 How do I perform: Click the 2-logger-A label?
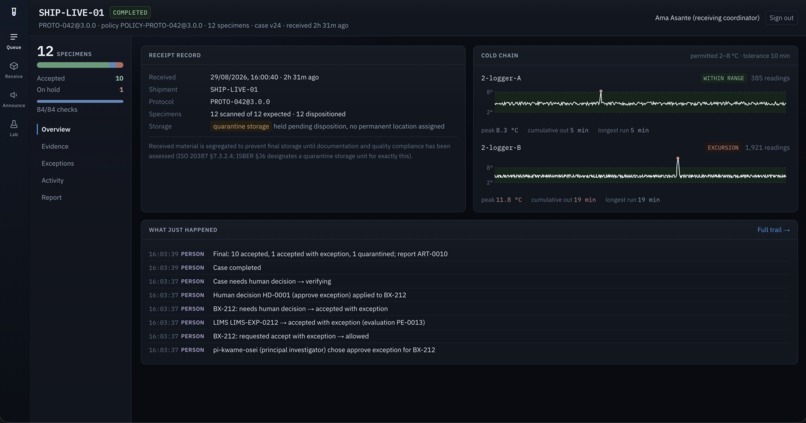[x=501, y=78]
